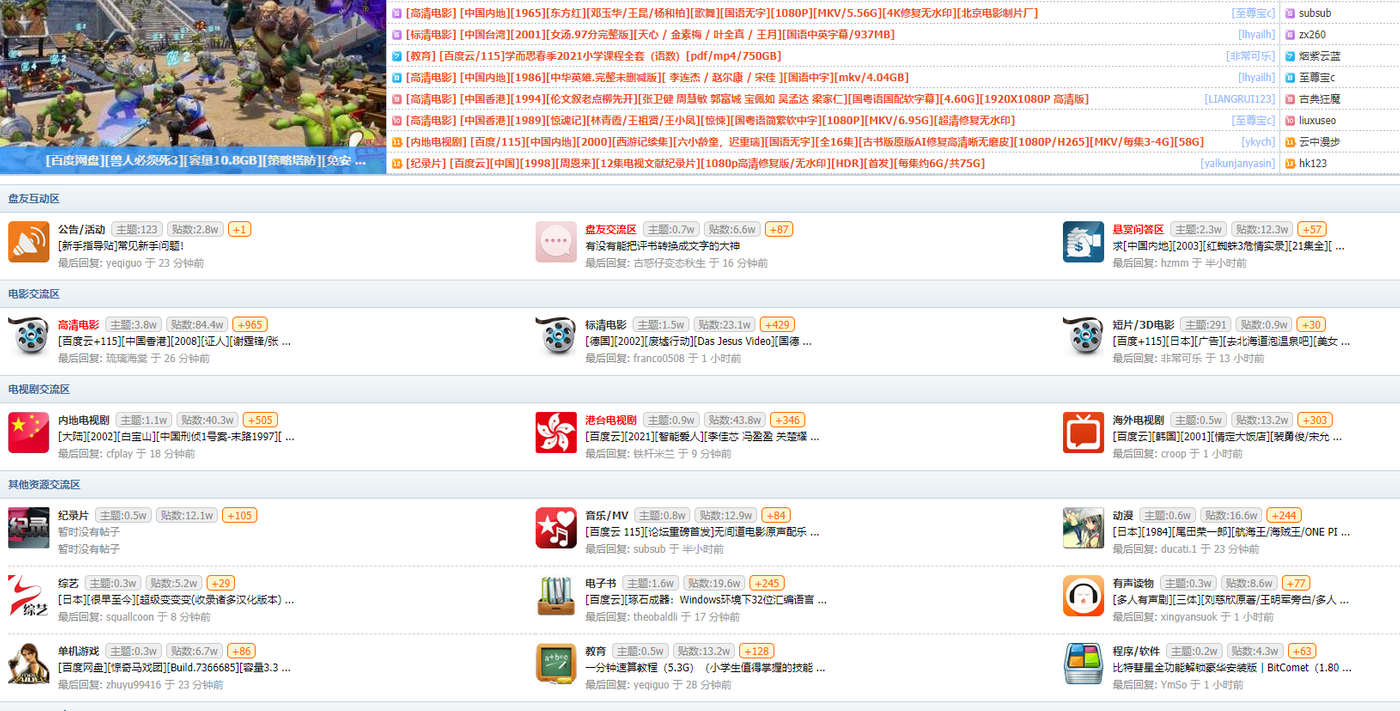Open user zx260 in the right list
The image size is (1400, 711).
pos(1313,35)
